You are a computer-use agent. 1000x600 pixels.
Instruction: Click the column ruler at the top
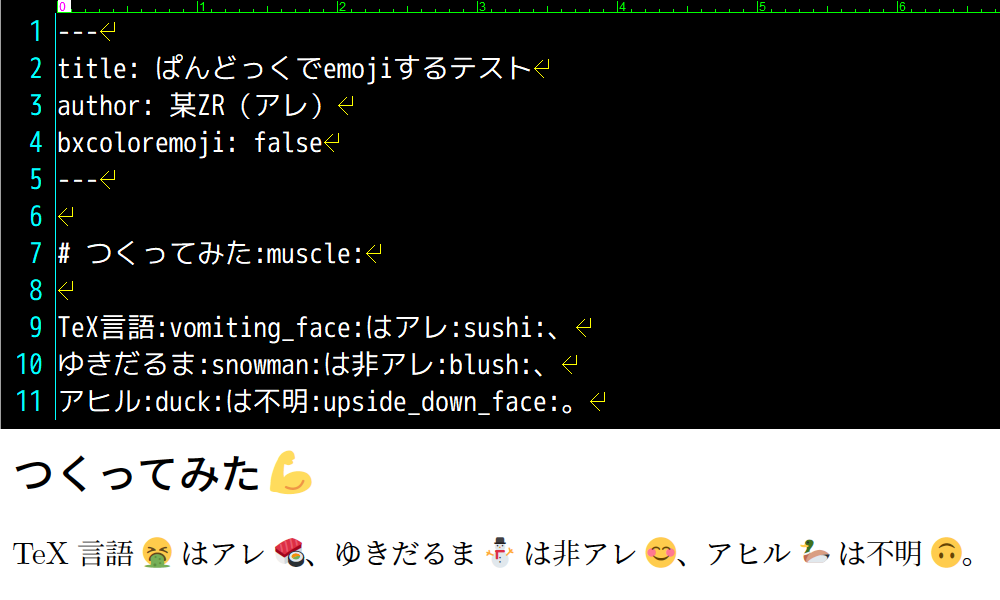(400, 8)
